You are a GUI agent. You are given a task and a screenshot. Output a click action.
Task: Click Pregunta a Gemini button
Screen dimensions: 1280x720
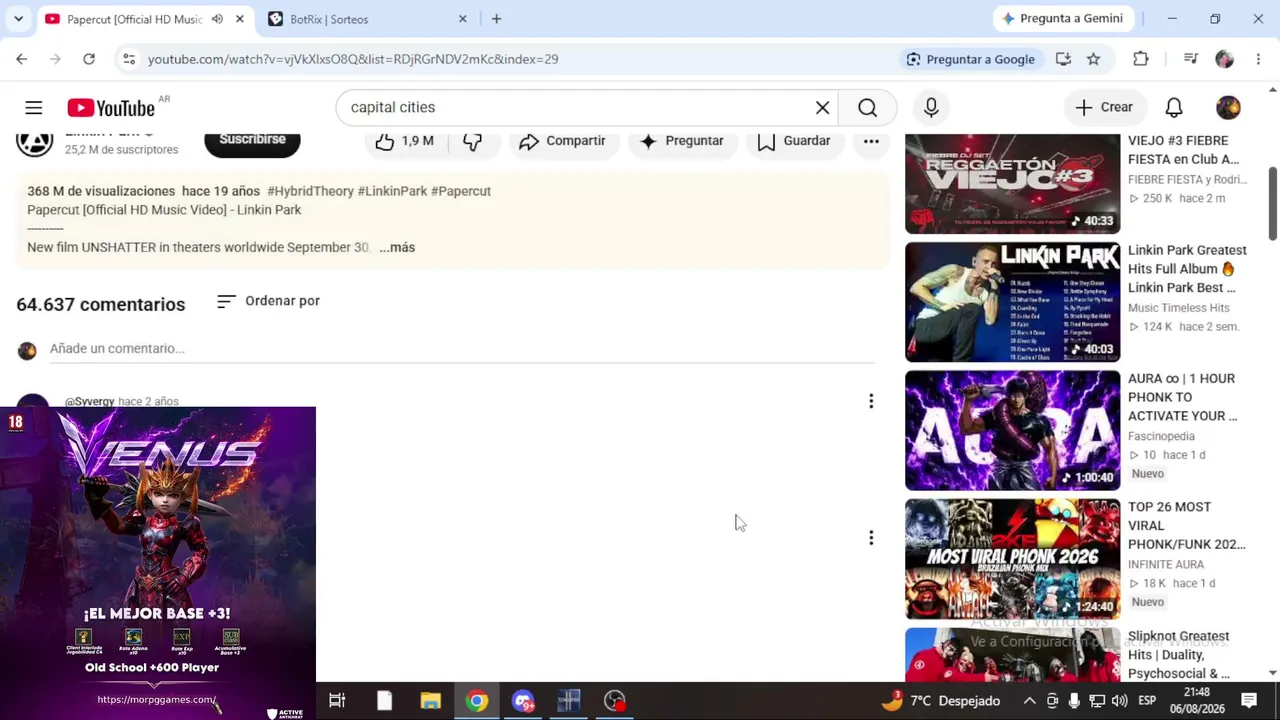point(1064,19)
